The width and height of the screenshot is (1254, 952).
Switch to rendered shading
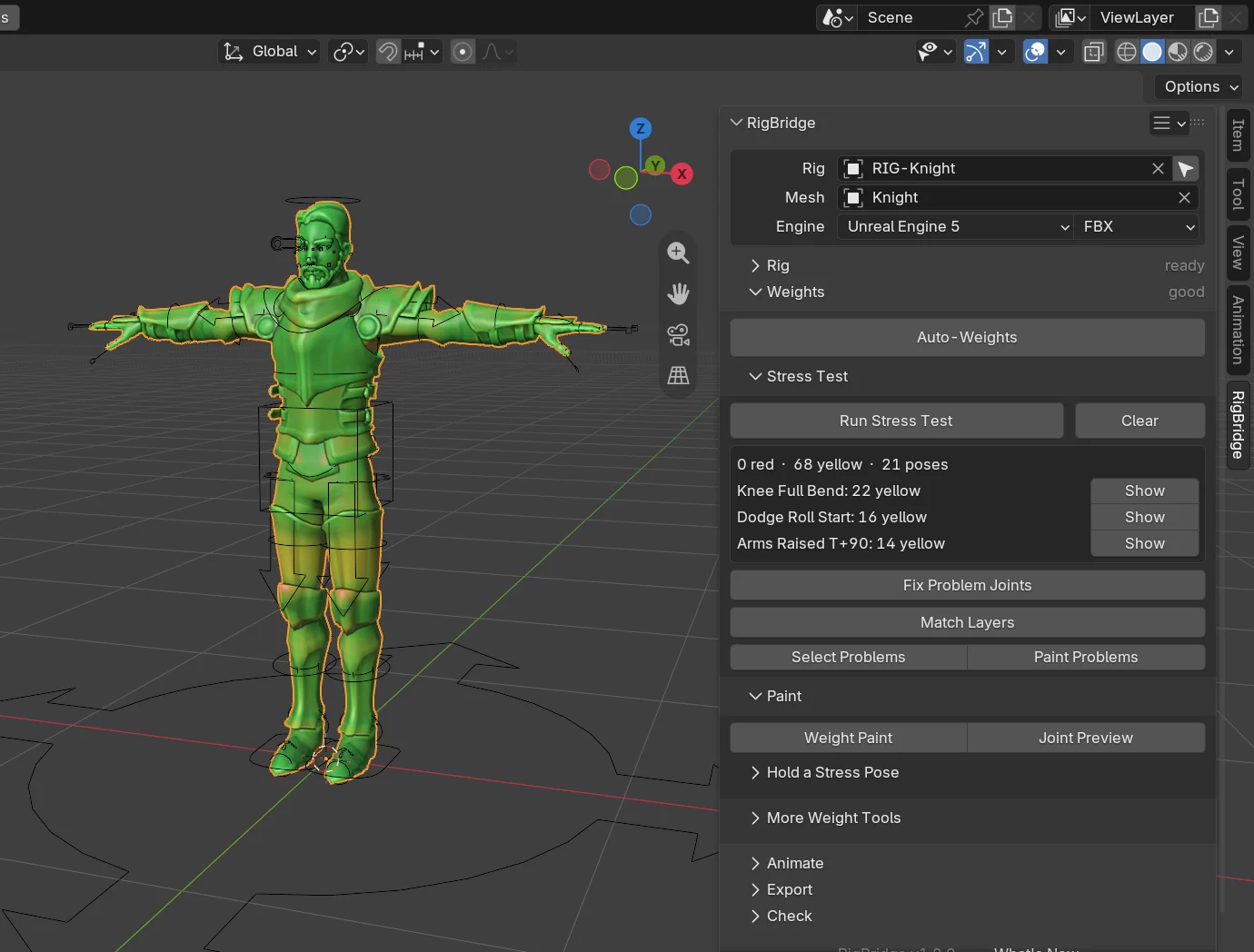tap(1203, 52)
